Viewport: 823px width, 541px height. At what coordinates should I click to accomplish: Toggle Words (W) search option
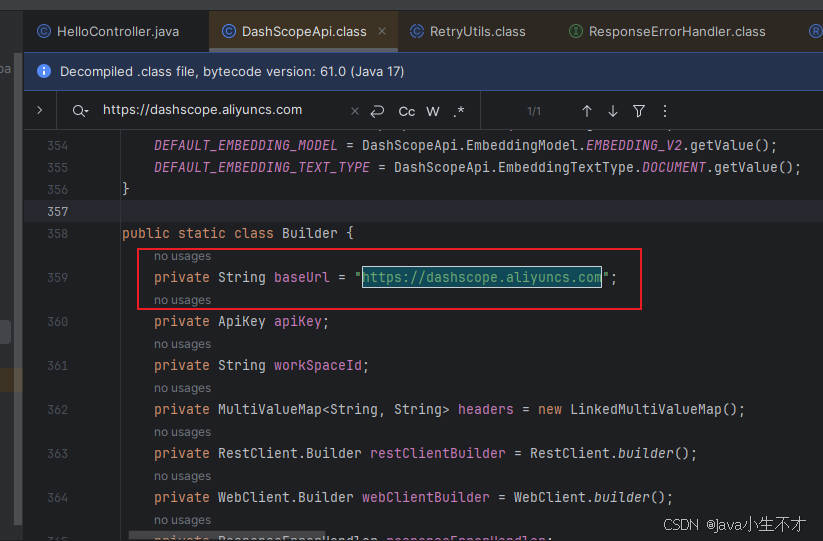click(433, 111)
